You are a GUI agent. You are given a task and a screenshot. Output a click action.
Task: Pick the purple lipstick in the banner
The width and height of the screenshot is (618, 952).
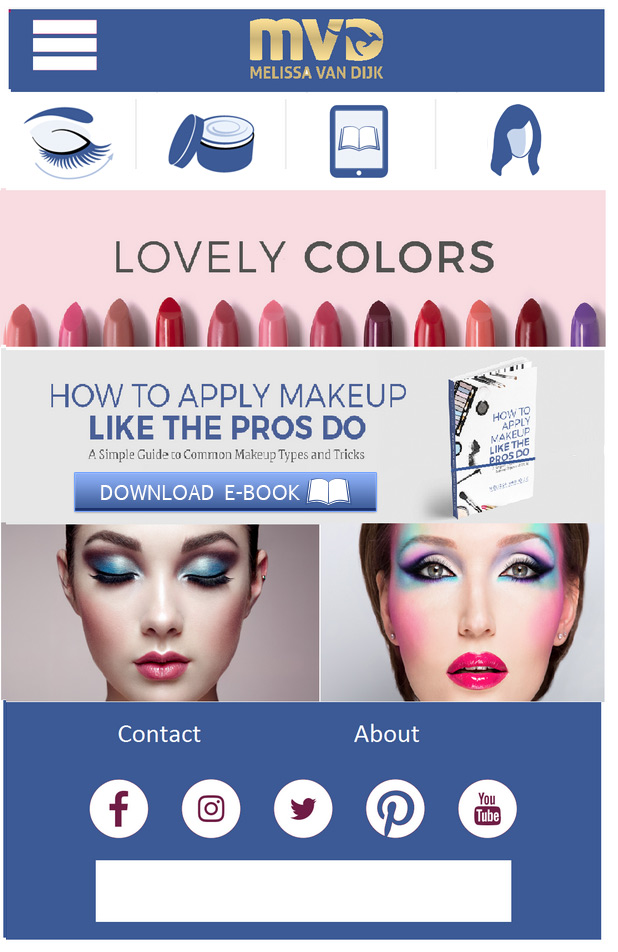(584, 325)
